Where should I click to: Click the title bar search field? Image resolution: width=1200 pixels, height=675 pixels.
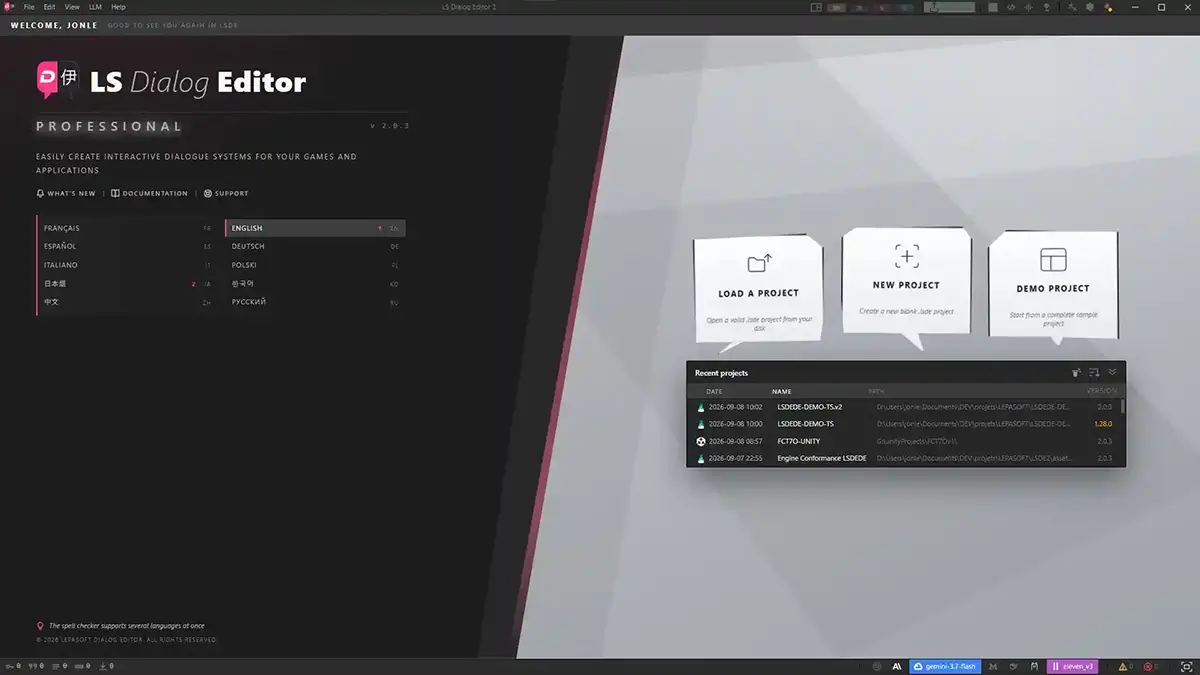click(949, 7)
